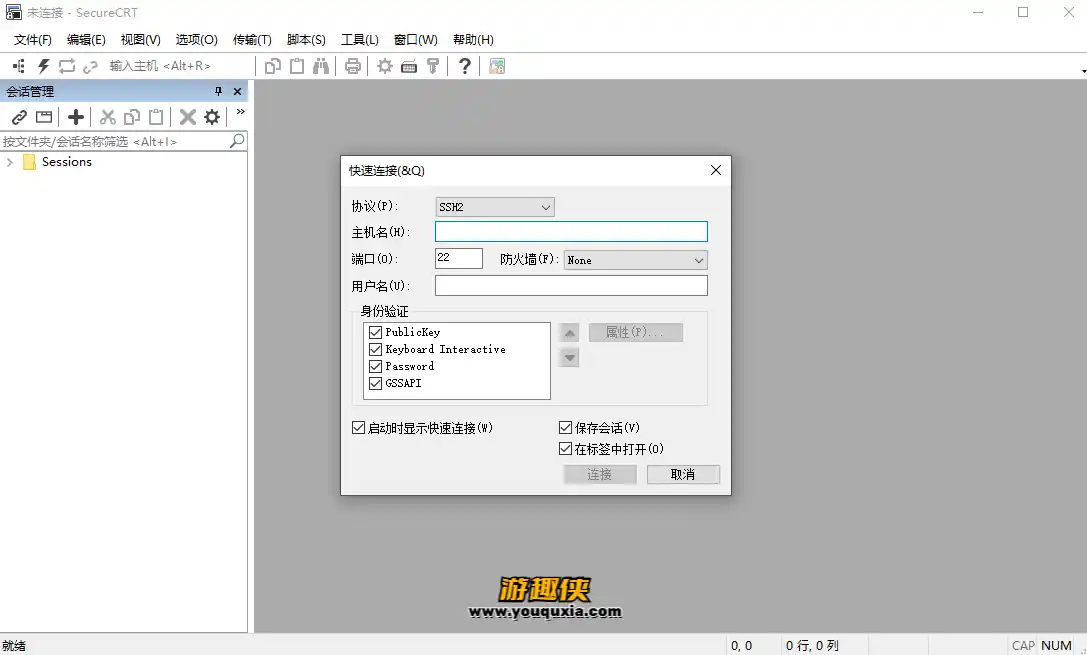This screenshot has width=1087, height=655.
Task: Click the 连接 button
Action: pyautogui.click(x=600, y=474)
